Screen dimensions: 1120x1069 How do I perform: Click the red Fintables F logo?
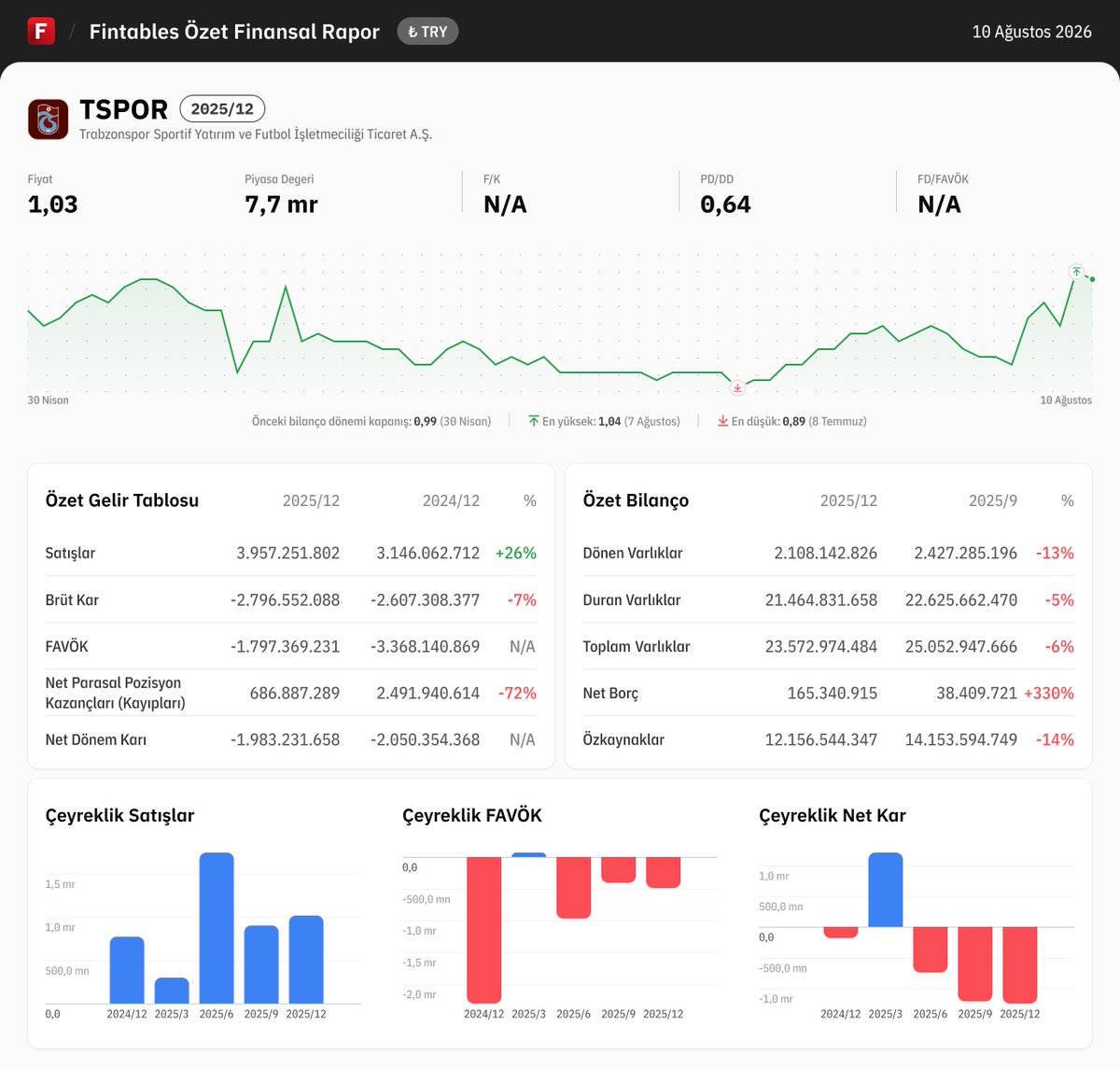point(41,31)
